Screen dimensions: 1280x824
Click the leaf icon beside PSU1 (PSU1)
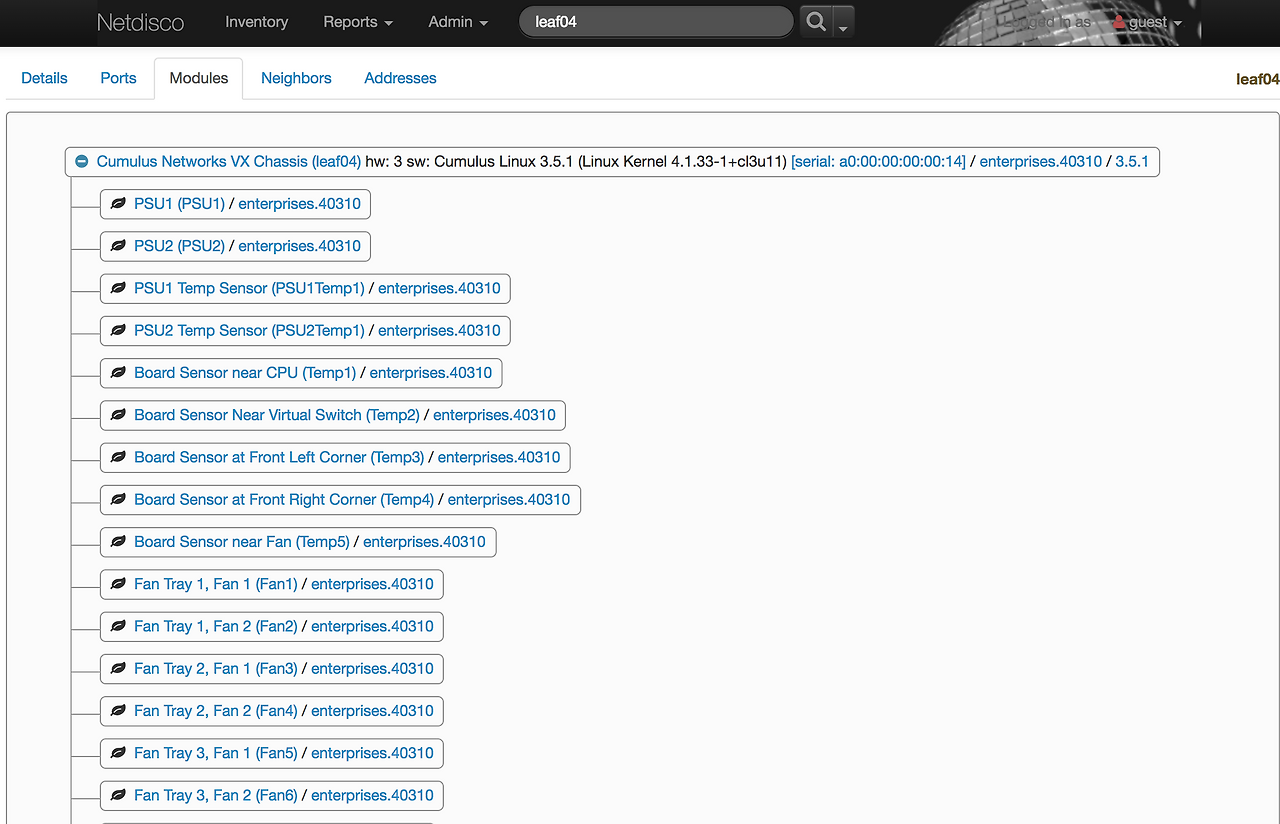click(x=118, y=204)
